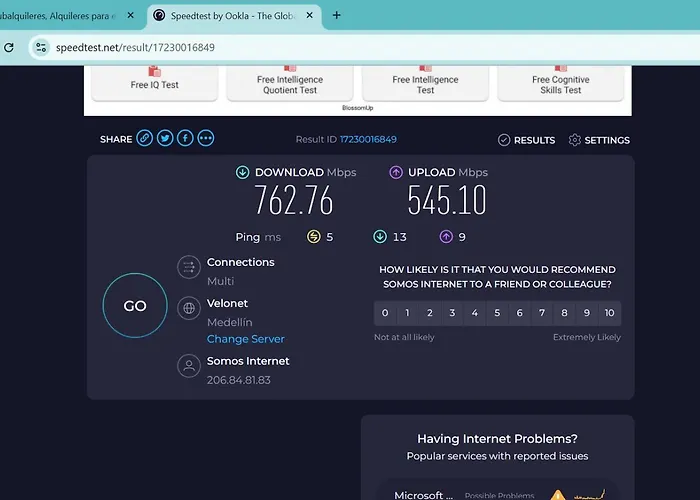Click the Somos Internet provider name
Screen dimensions: 700x500
click(248, 361)
